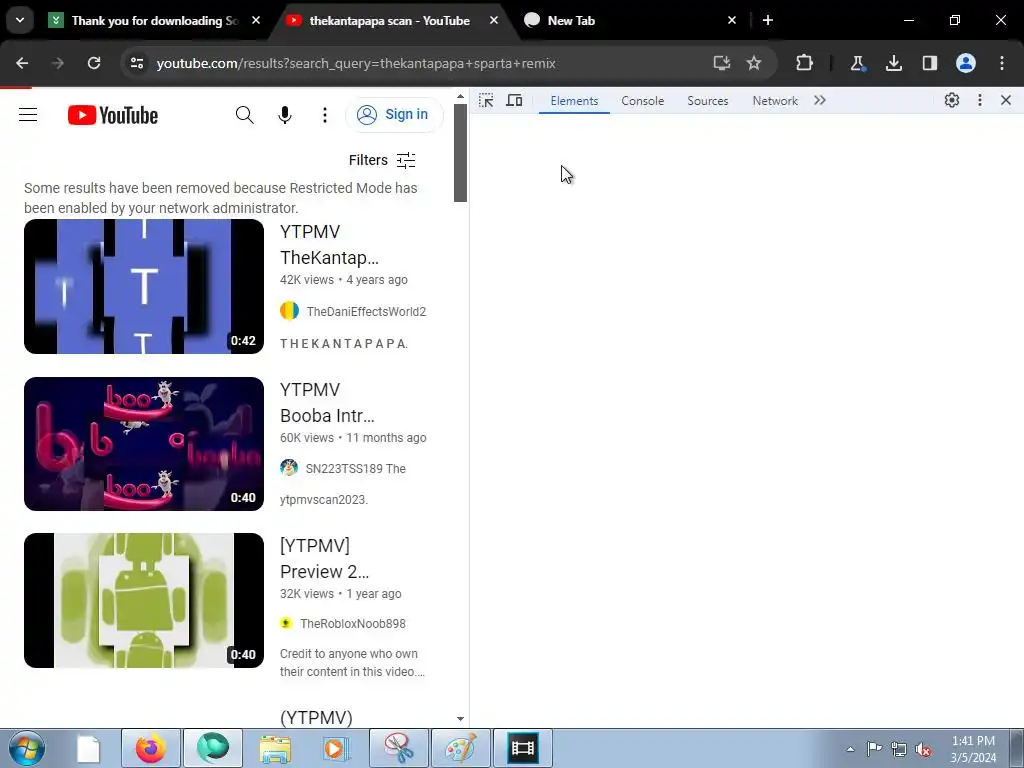The width and height of the screenshot is (1024, 768).
Task: Open a new browser tab
Action: click(x=768, y=21)
